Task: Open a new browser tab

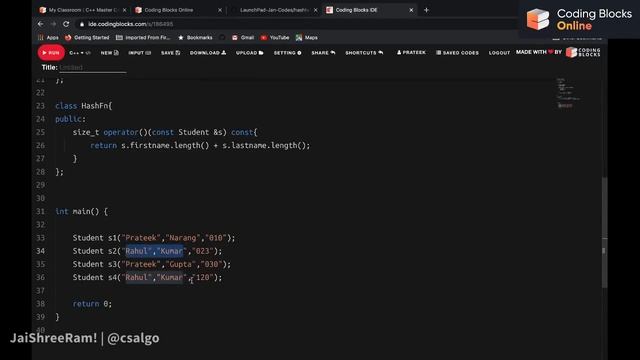Action: point(426,10)
